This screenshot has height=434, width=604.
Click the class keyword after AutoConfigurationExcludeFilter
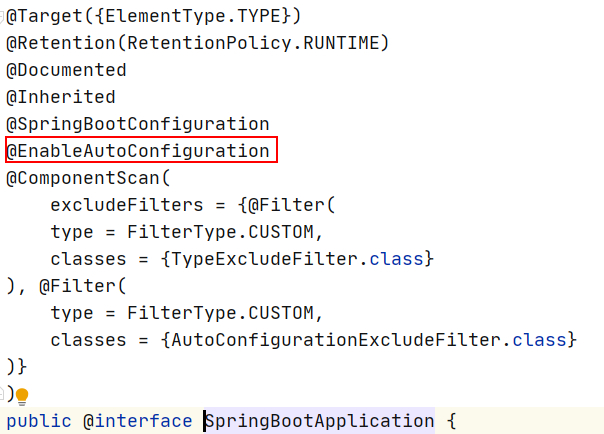tap(541, 341)
